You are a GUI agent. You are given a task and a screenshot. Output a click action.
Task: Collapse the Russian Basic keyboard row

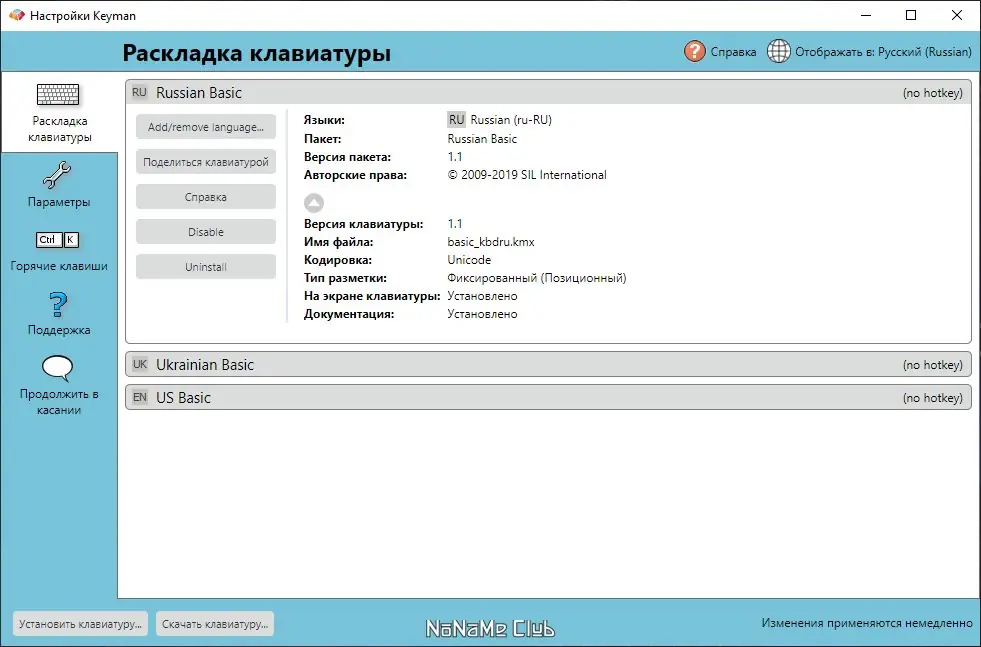coord(548,93)
